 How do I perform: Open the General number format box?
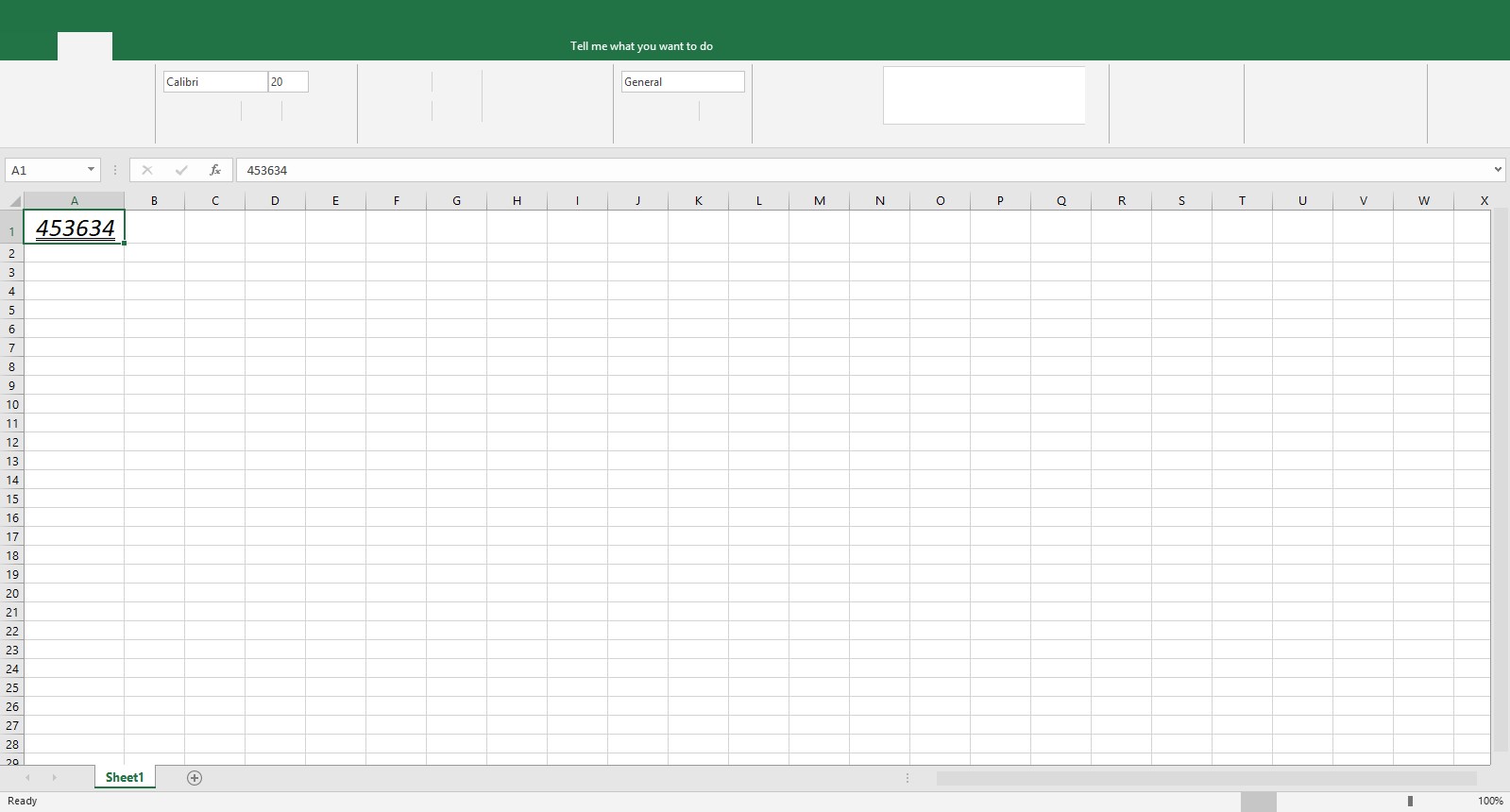pos(683,82)
